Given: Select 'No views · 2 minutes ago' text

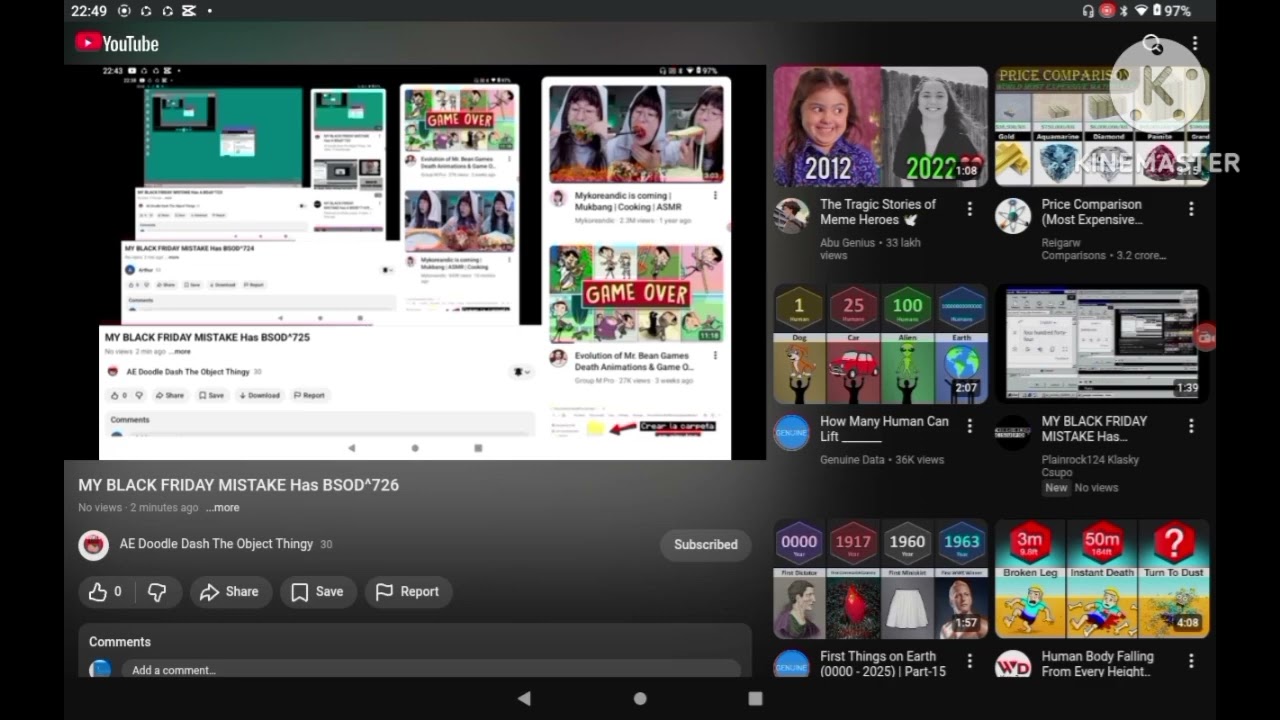Looking at the screenshot, I should click(x=138, y=508).
